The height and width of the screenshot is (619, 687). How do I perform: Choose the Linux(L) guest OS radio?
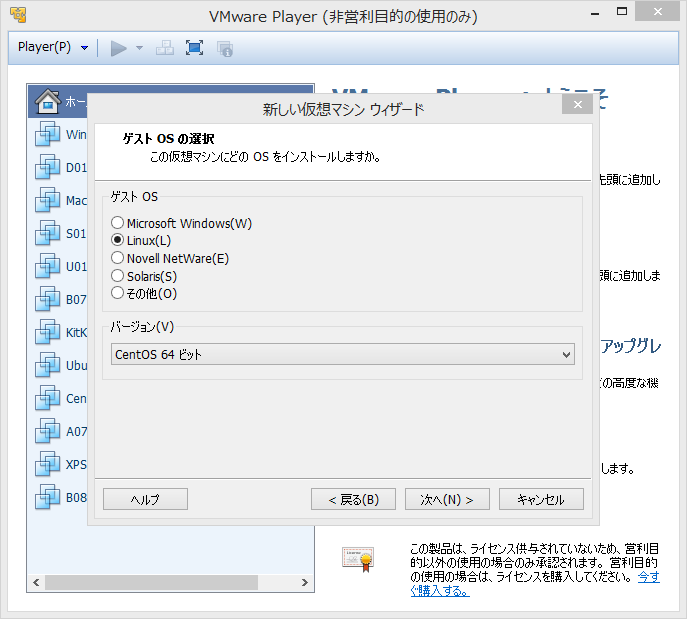coord(117,240)
